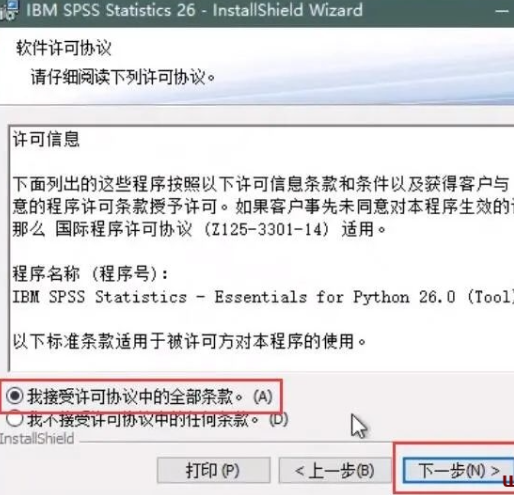Click the 我接受许可协议中的全部条款 label text
Screen dimensions: 514x495
click(x=150, y=397)
